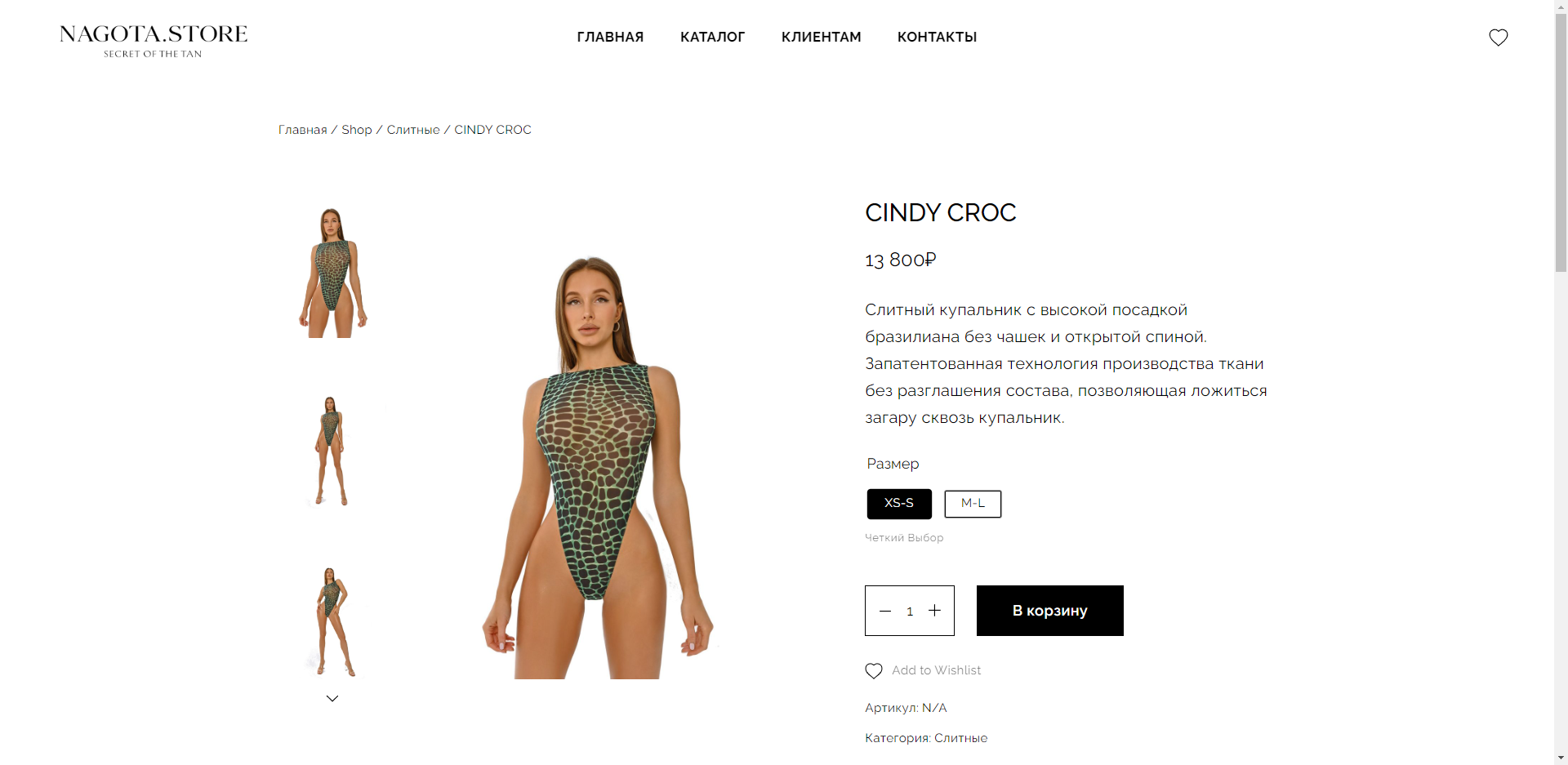Open Shop breadcrumb link

pos(357,130)
